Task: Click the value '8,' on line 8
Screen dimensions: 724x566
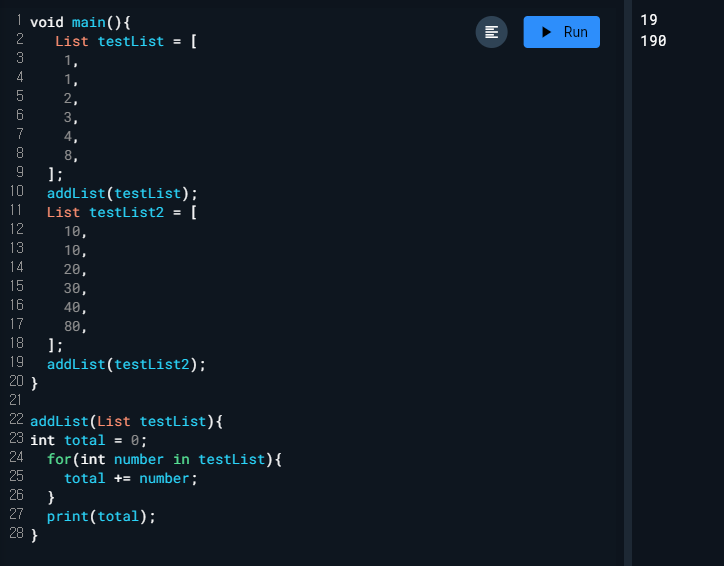Action: click(x=71, y=155)
